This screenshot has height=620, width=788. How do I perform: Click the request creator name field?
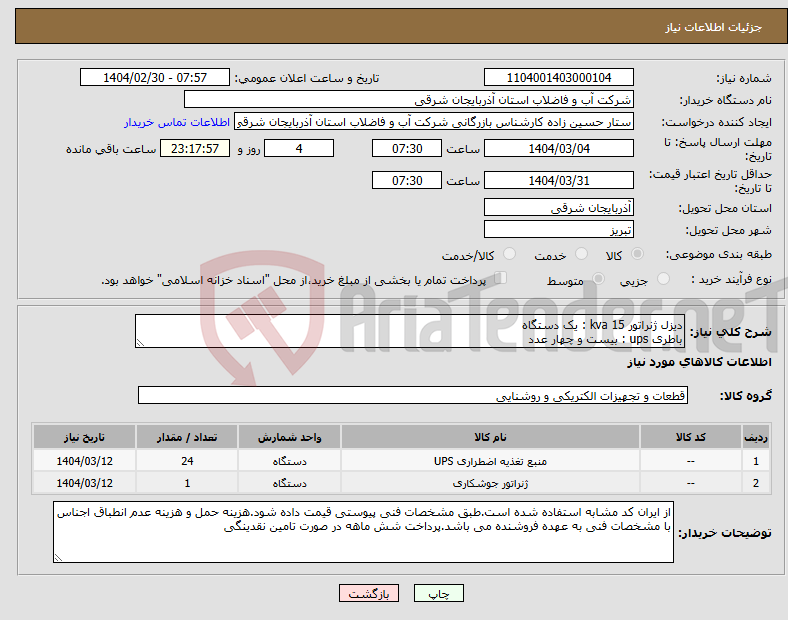(x=434, y=122)
